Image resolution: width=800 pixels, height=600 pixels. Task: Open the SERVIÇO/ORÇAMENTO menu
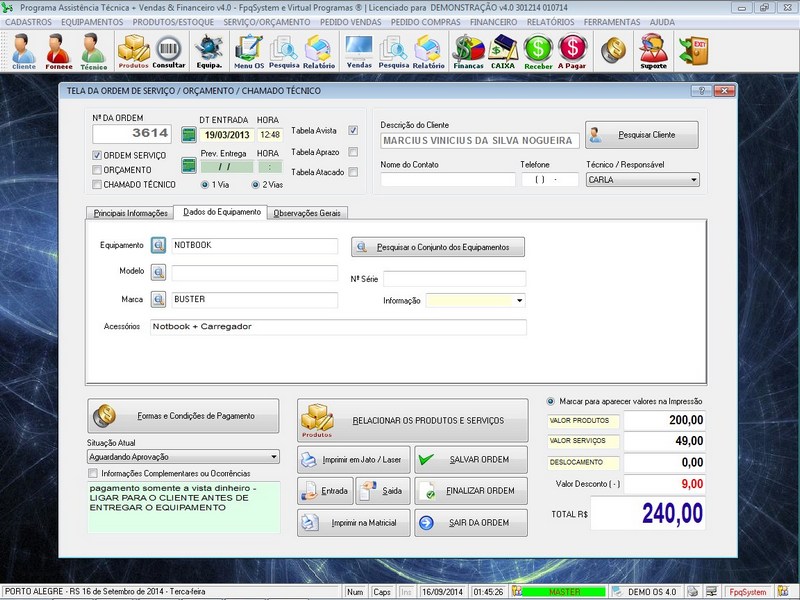267,22
